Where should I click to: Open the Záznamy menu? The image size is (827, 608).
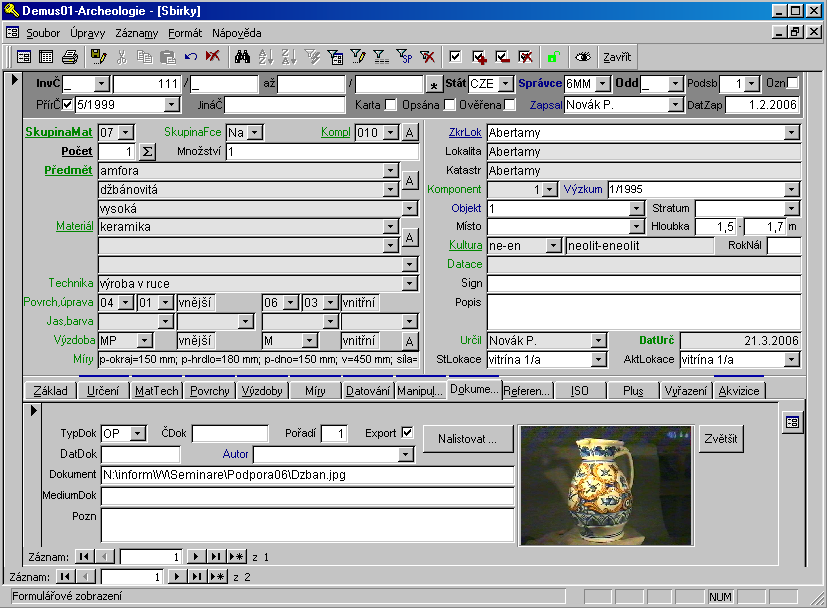[137, 33]
